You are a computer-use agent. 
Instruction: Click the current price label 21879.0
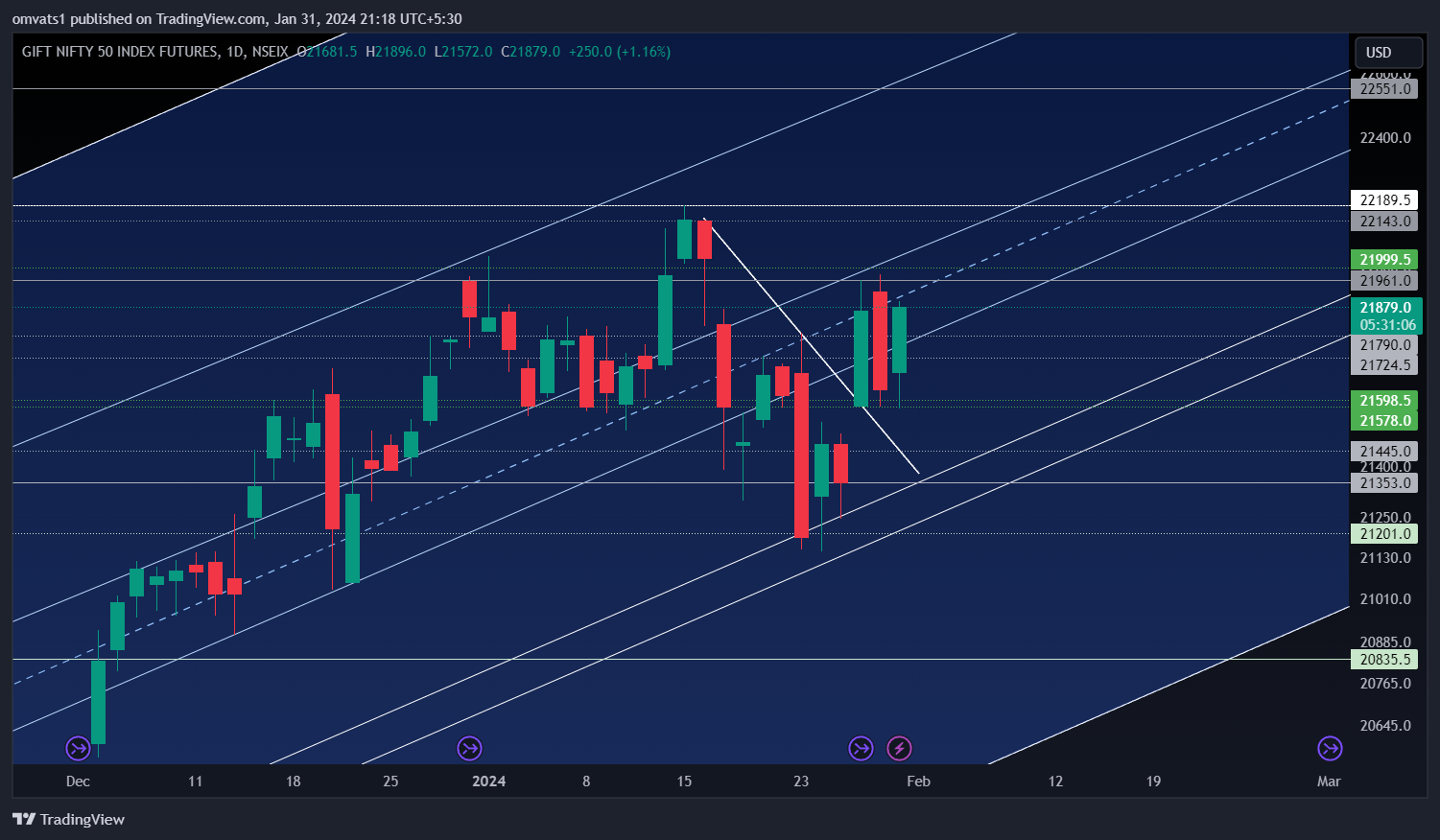coord(1386,308)
